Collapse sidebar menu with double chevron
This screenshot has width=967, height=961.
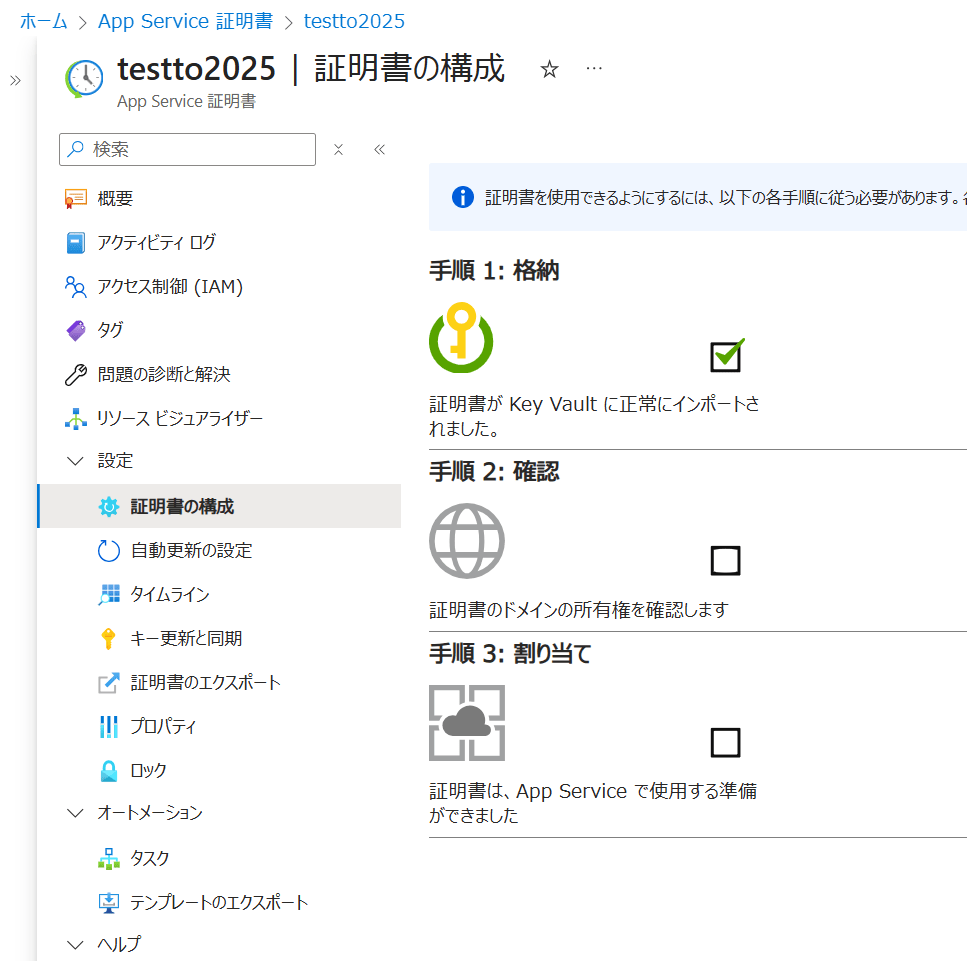pos(379,150)
